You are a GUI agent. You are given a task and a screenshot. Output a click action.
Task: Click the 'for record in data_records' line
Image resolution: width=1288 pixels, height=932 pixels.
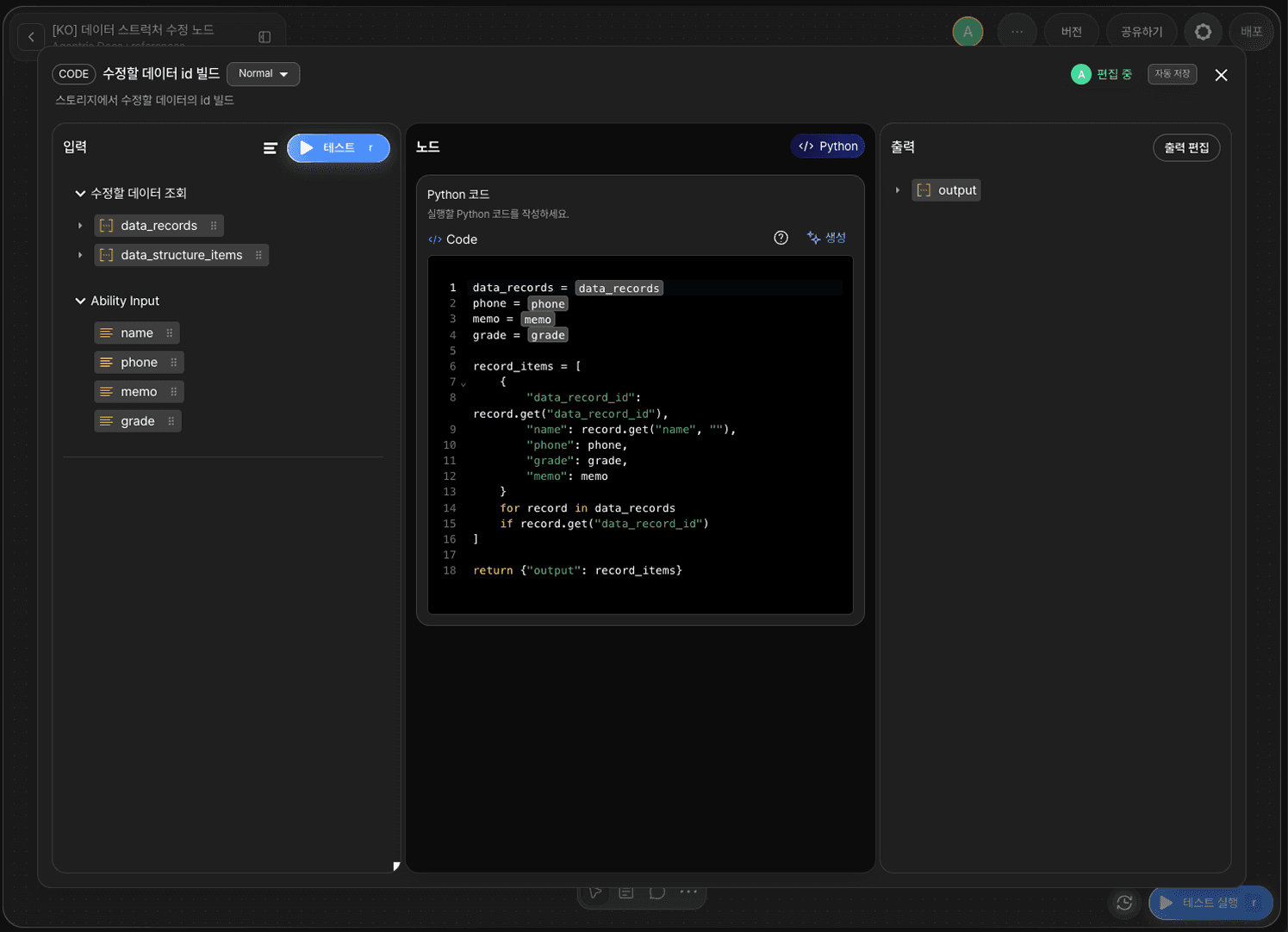coord(588,508)
